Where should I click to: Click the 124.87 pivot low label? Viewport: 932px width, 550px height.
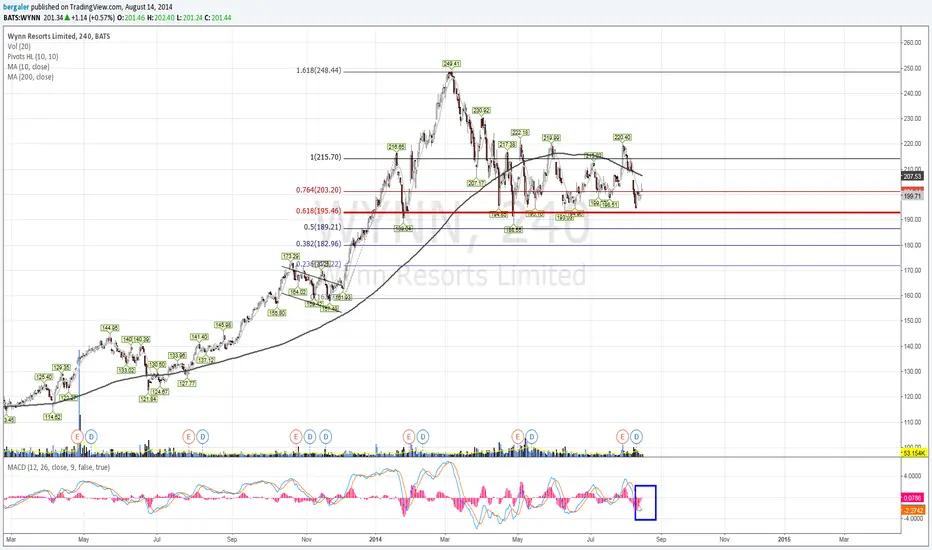pos(160,392)
